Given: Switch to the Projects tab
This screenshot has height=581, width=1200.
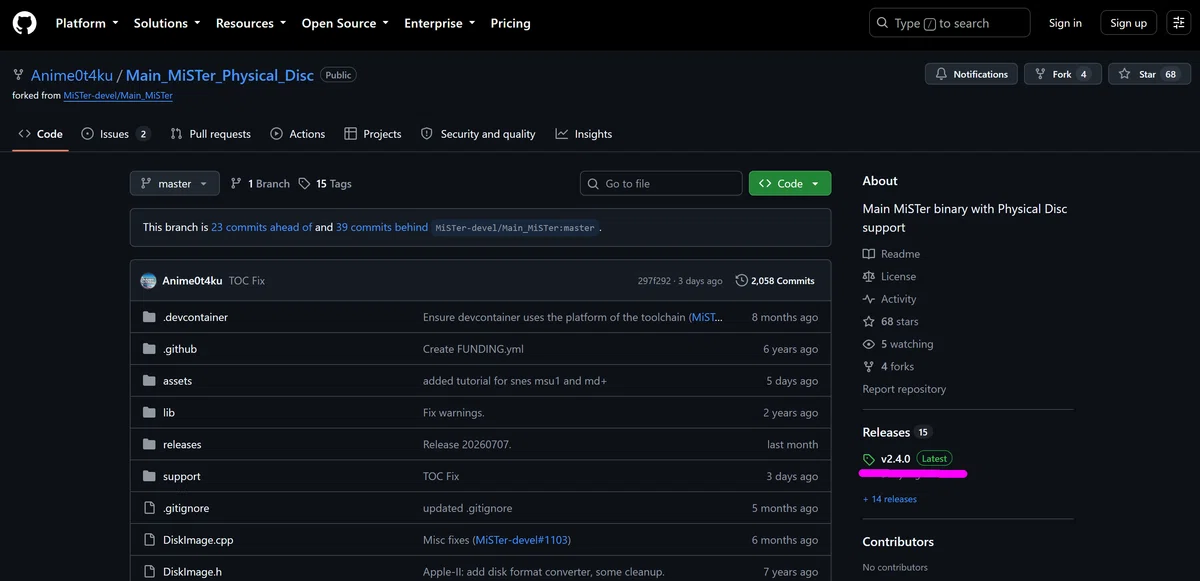Looking at the screenshot, I should coord(373,134).
